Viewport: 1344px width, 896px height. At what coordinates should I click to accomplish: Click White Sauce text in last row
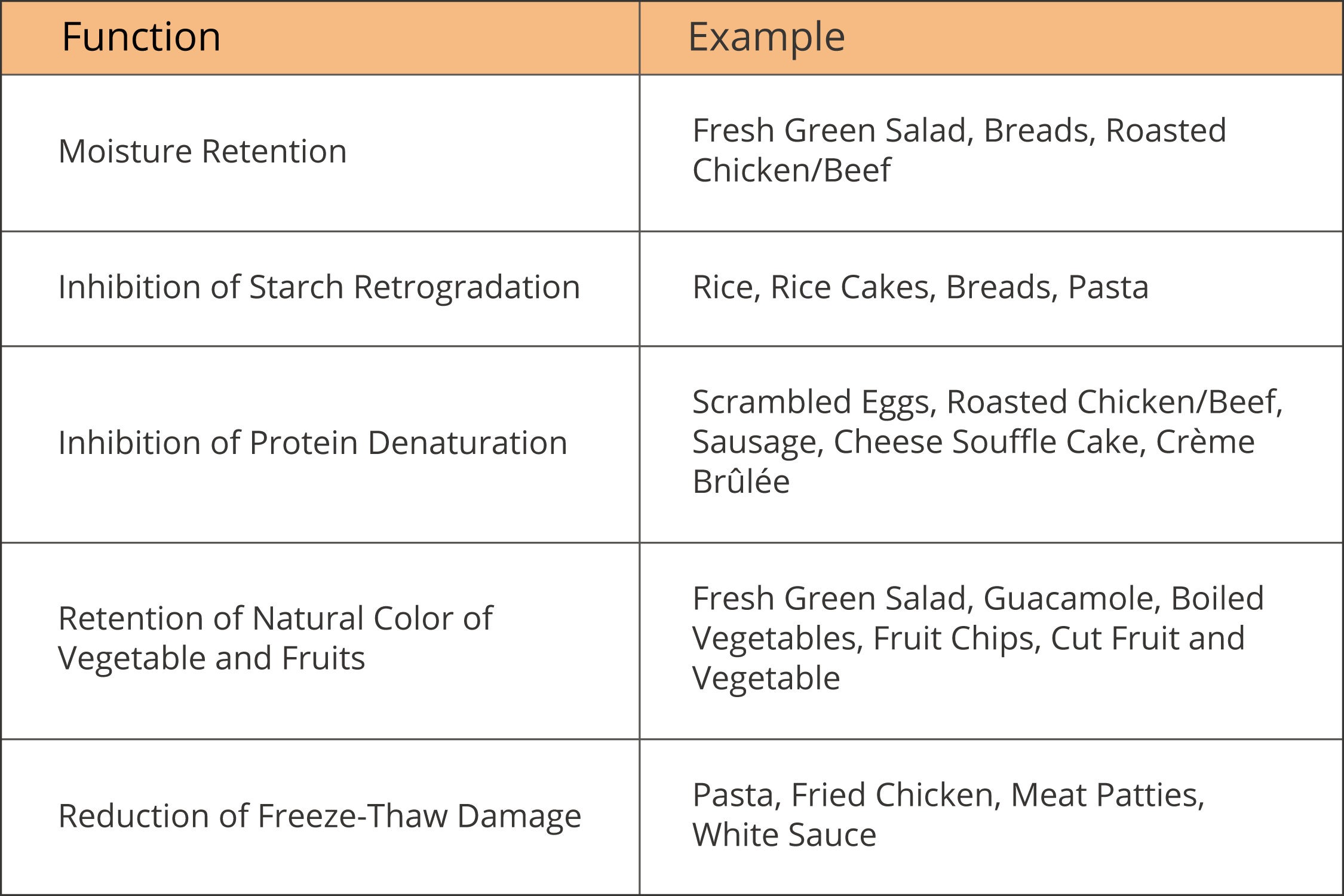[784, 834]
